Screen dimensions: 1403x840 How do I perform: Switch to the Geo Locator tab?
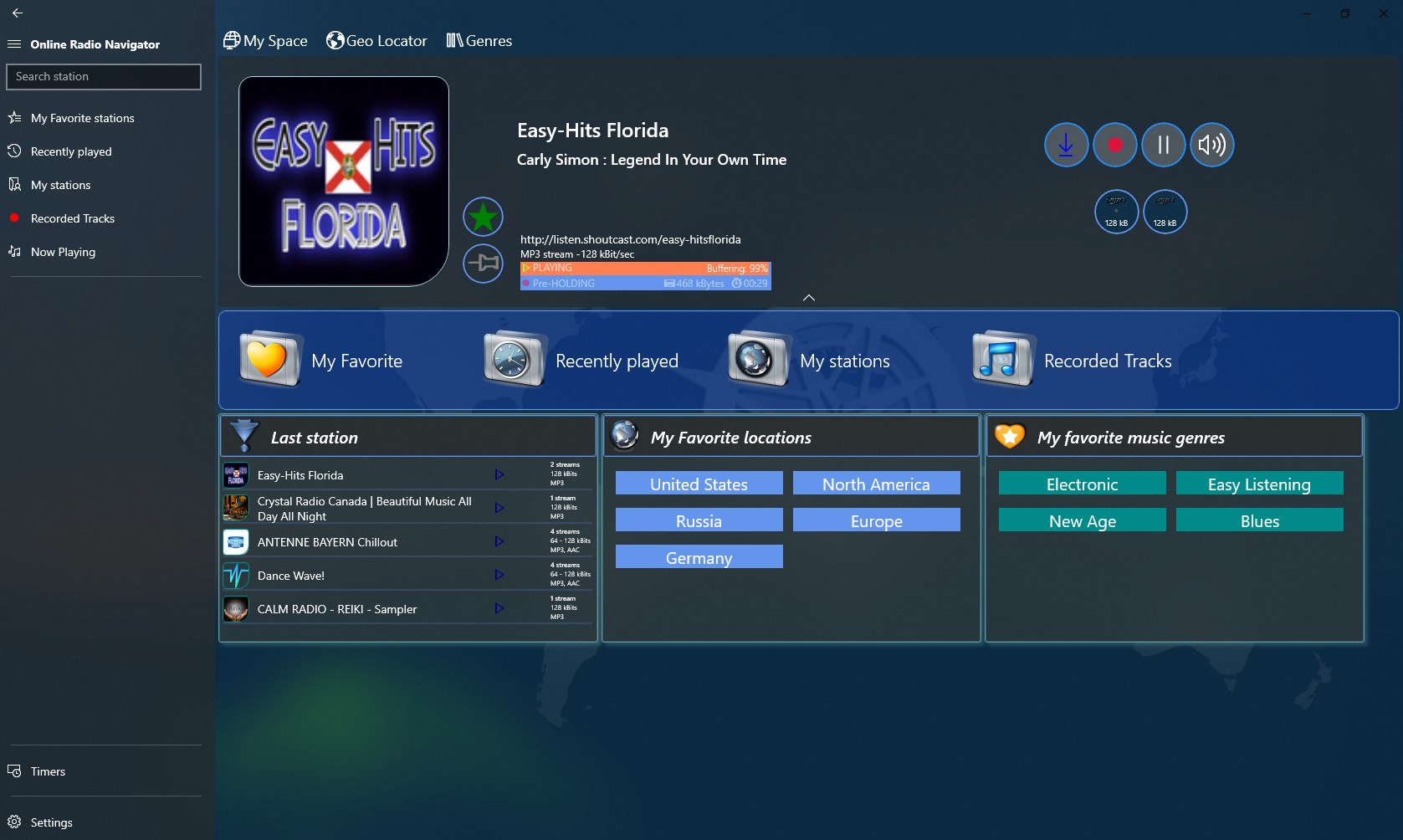click(x=376, y=41)
